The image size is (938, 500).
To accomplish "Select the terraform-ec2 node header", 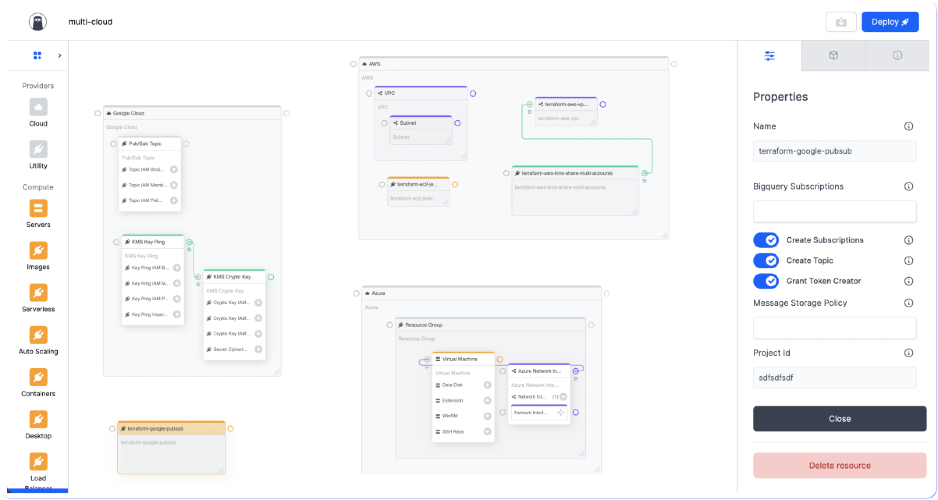I will click(418, 185).
